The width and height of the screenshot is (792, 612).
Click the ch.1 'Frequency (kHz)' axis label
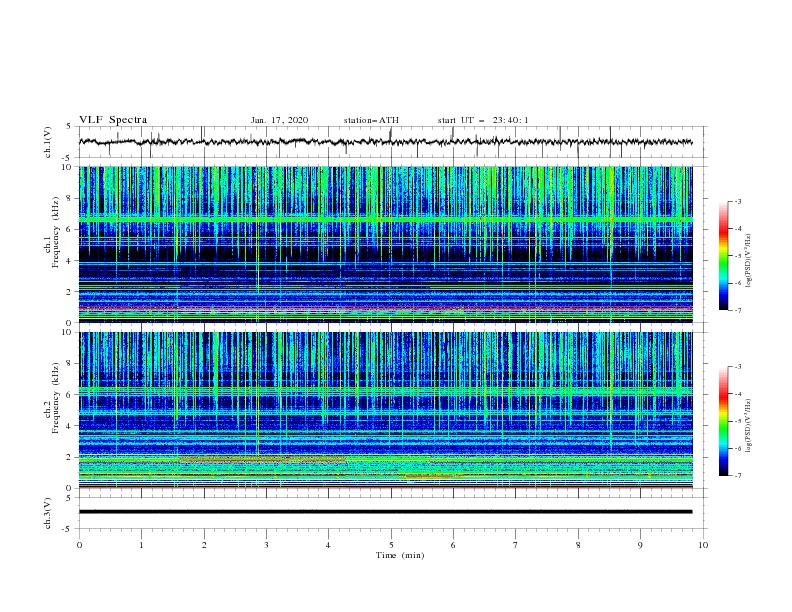[55, 230]
